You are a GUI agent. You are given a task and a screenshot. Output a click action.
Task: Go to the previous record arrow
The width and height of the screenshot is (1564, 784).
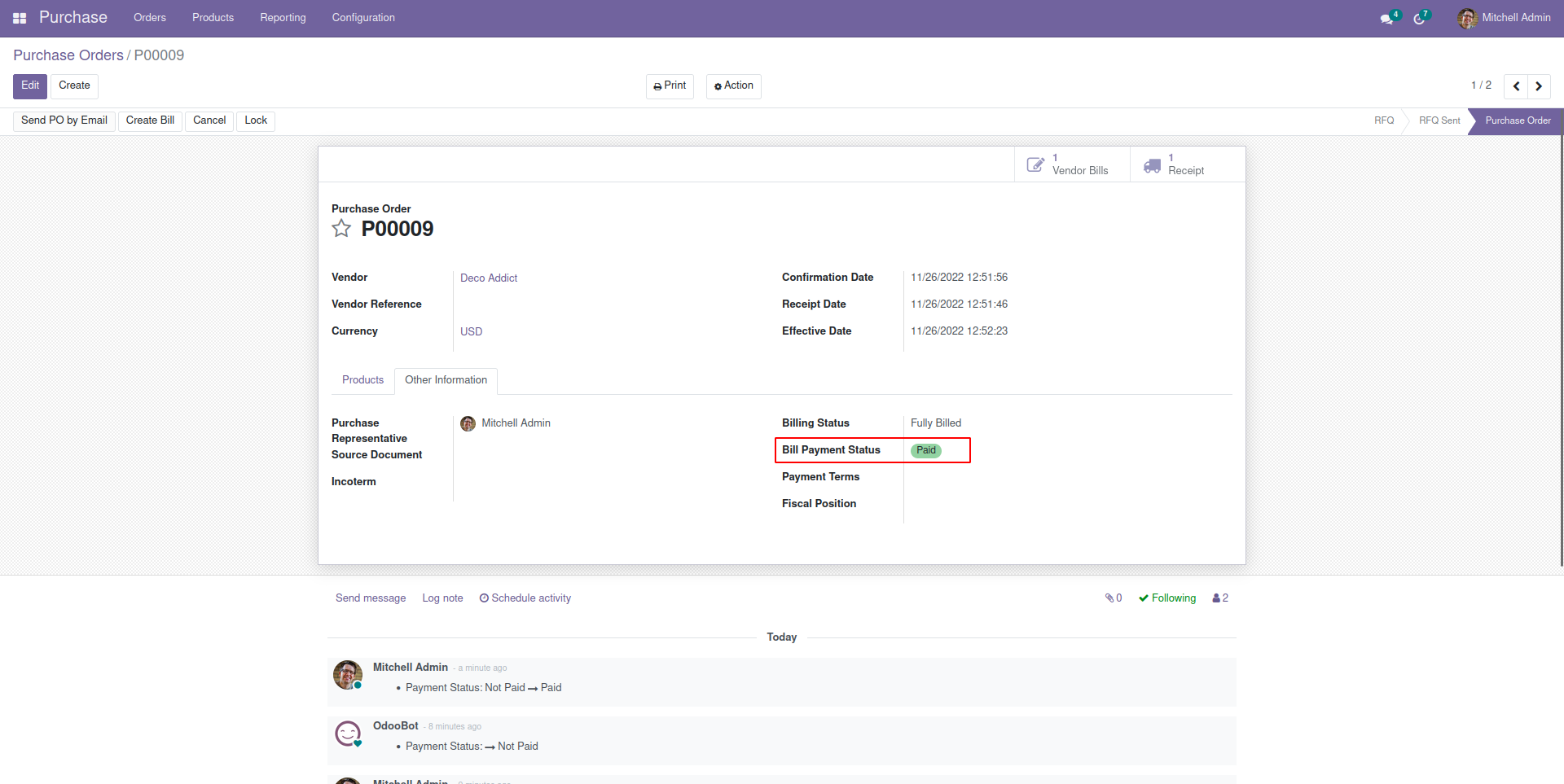point(1516,86)
